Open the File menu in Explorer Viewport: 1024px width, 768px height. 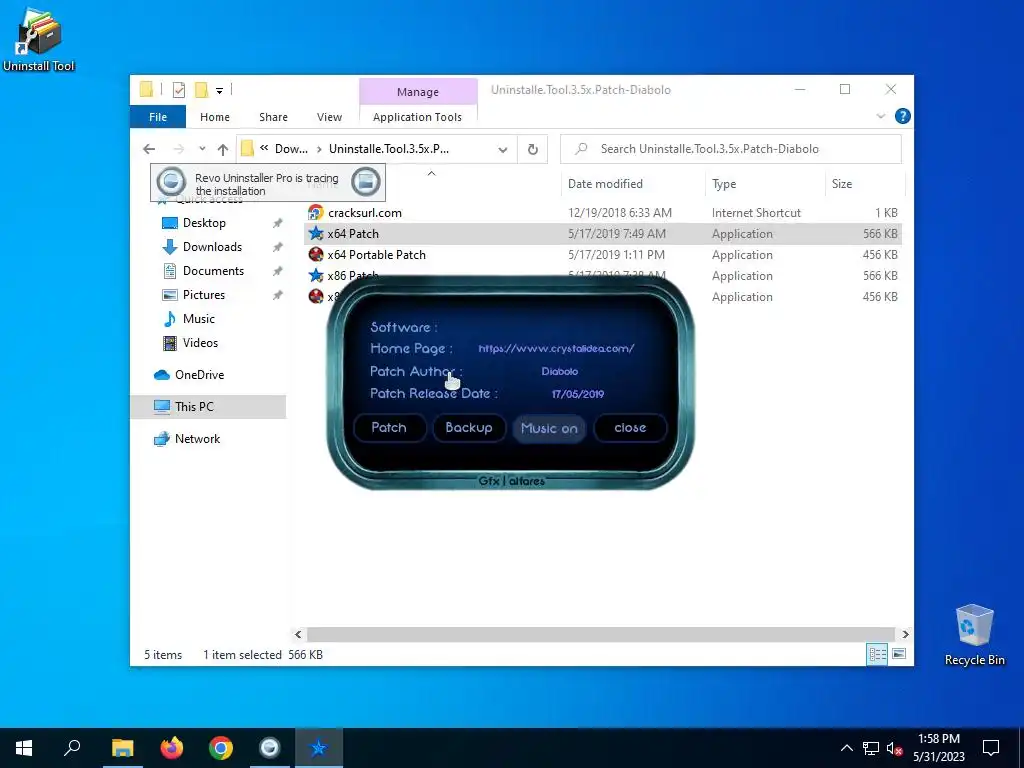158,117
